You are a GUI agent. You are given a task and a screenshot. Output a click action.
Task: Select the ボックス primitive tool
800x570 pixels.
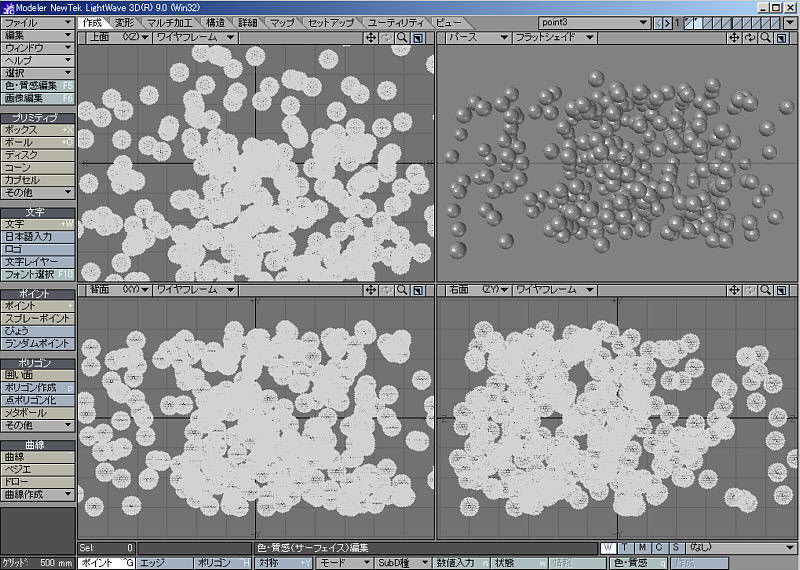(x=38, y=130)
